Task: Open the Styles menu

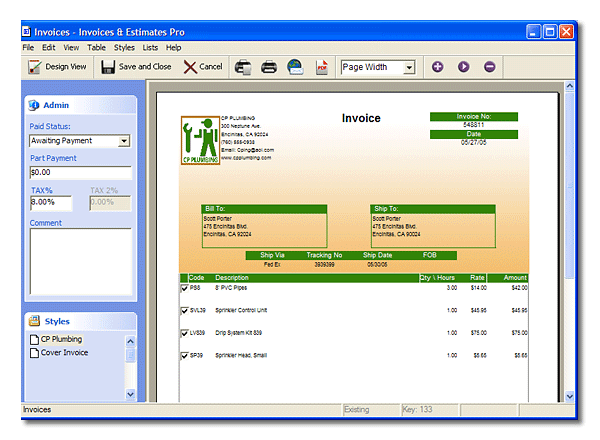Action: tap(124, 47)
